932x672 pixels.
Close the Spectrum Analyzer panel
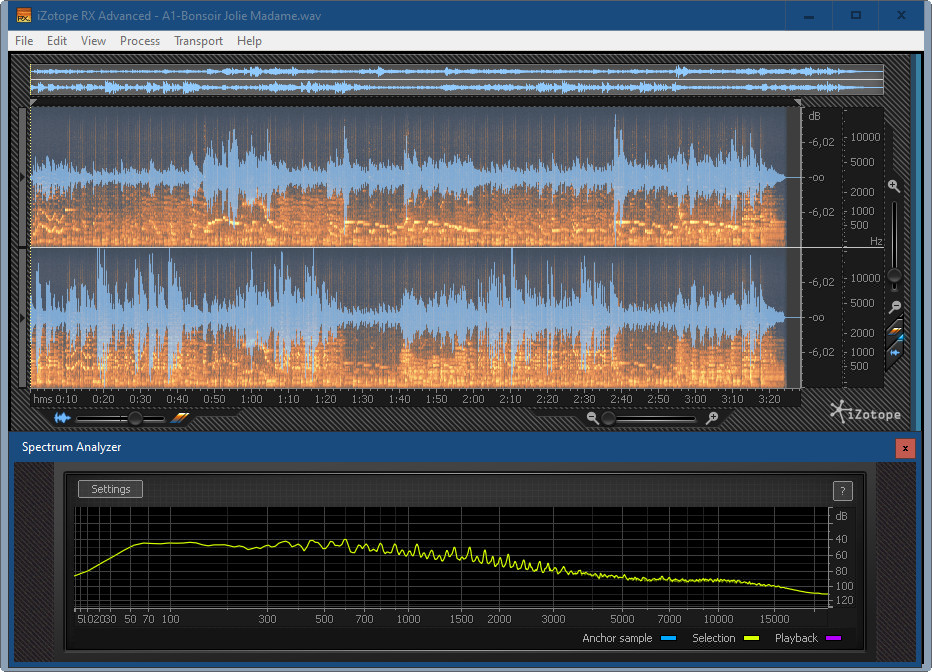pyautogui.click(x=905, y=448)
